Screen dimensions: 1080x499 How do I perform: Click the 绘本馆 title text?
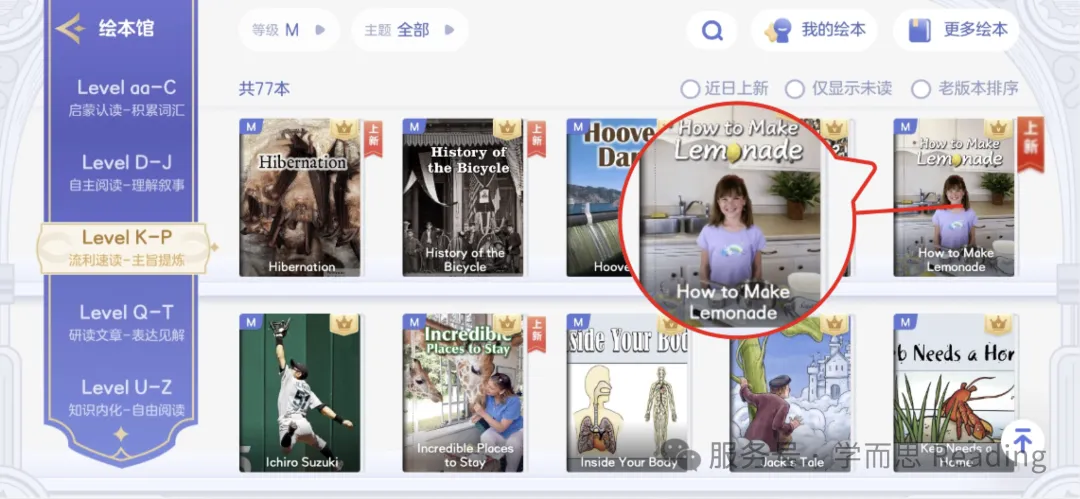(x=126, y=29)
